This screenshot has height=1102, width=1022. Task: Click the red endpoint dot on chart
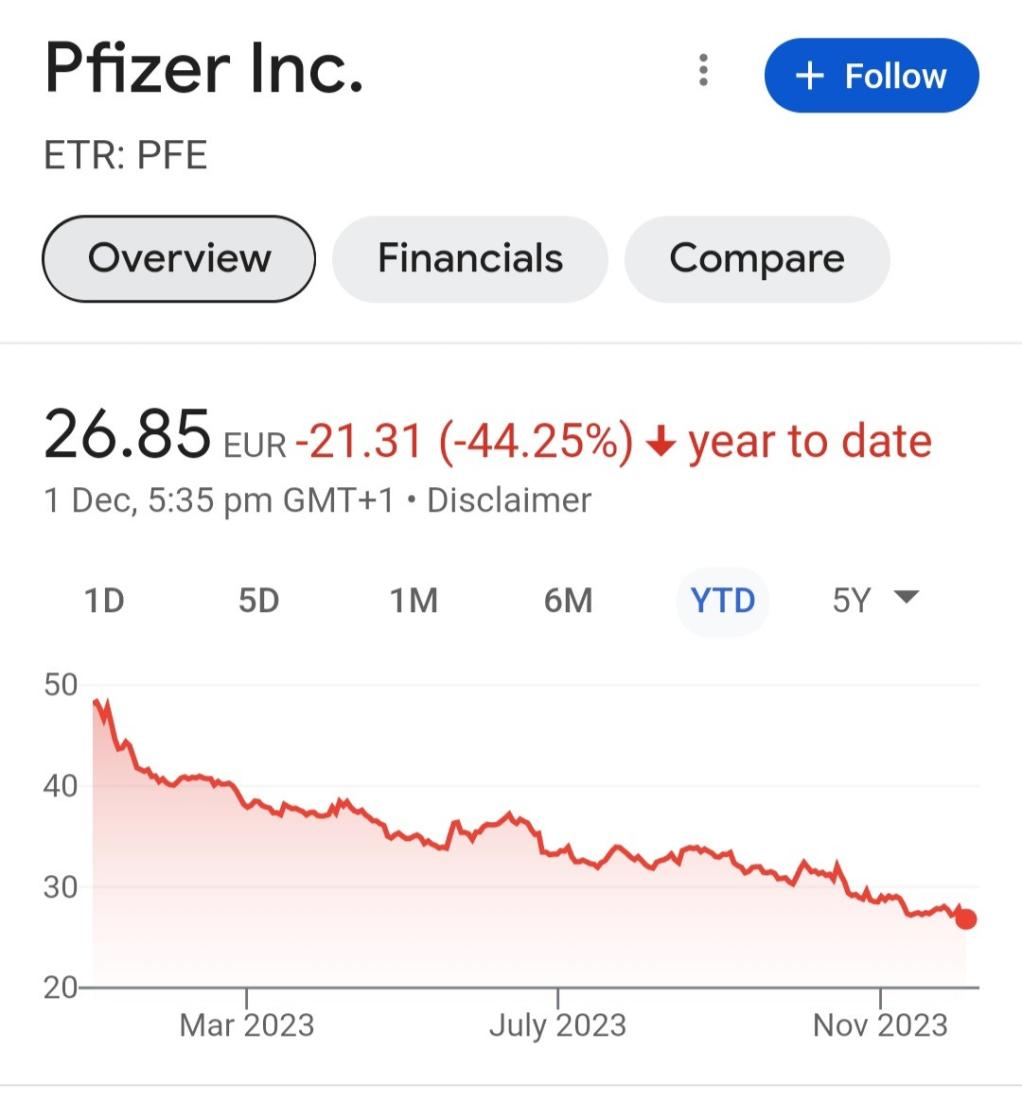tap(966, 919)
